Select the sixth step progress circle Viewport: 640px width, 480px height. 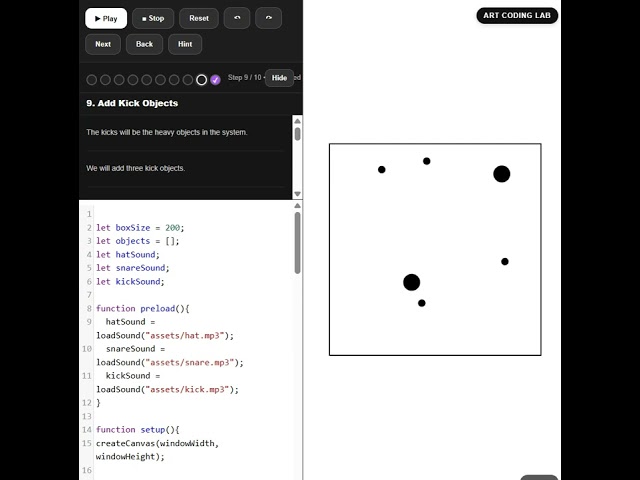[x=160, y=80]
